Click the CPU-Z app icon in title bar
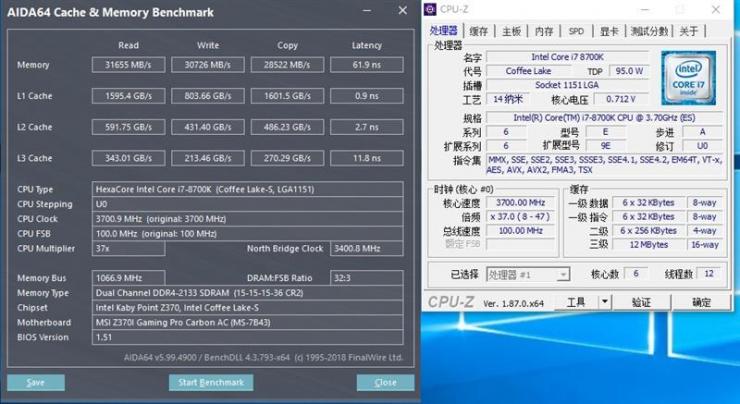 430,9
